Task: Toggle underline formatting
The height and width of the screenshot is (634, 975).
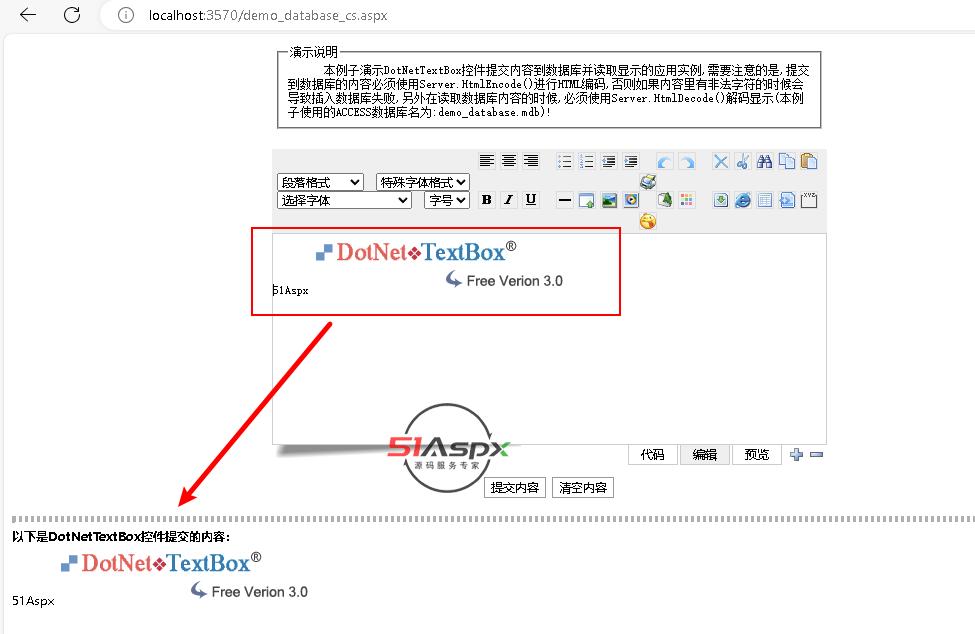Action: (530, 200)
